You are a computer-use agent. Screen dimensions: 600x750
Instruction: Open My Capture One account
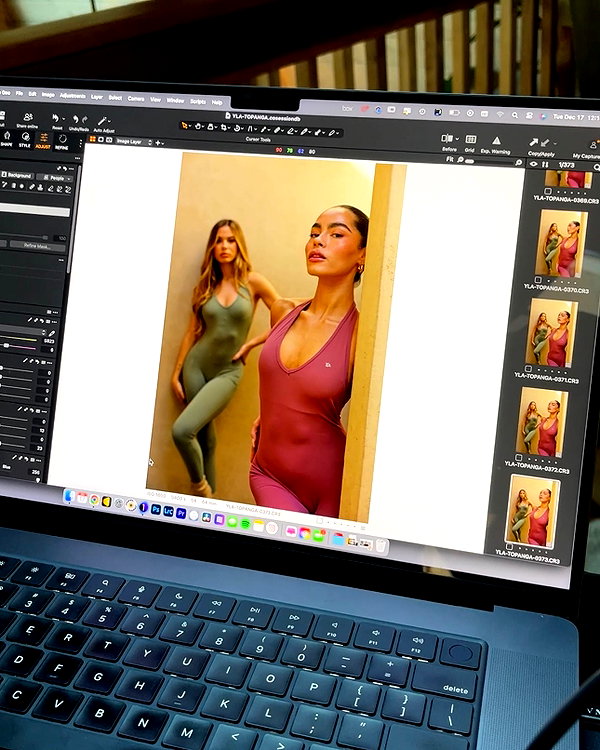coord(593,145)
